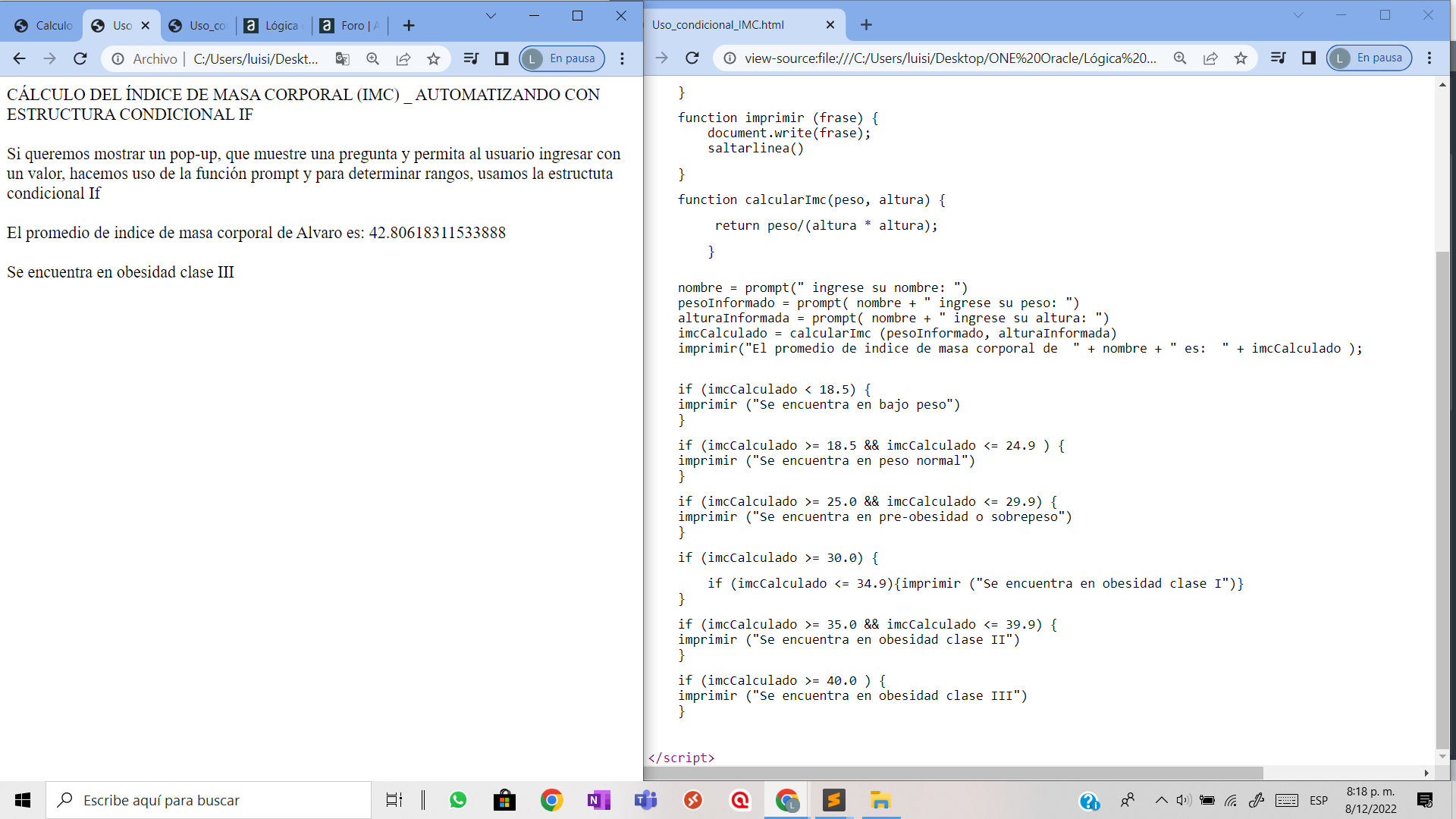Switch to the 'Calculo' tab
The image size is (1456, 819).
44,26
